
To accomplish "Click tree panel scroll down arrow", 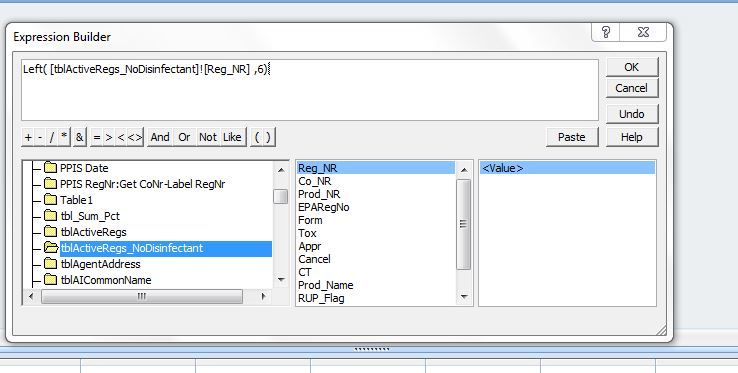I will click(281, 280).
